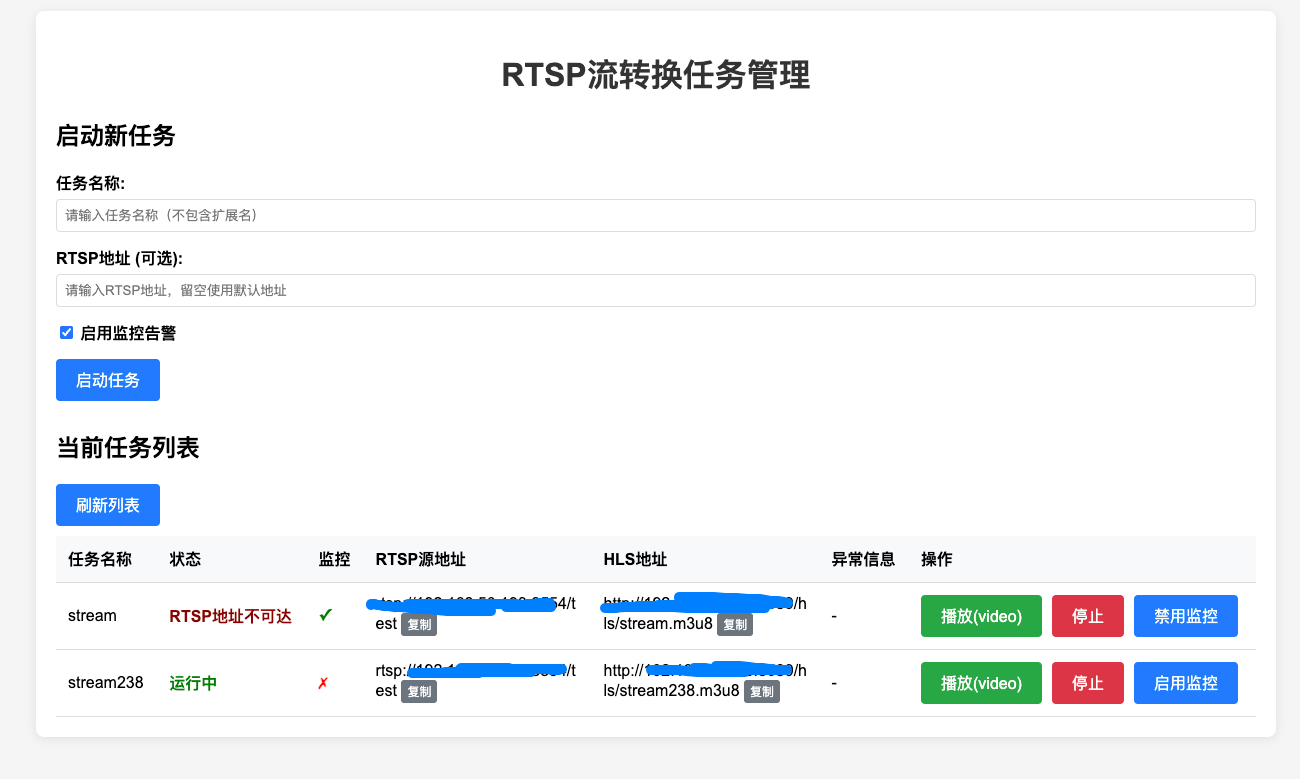Click the 刷新列表 button
Viewport: 1300px width, 779px height.
click(x=108, y=505)
